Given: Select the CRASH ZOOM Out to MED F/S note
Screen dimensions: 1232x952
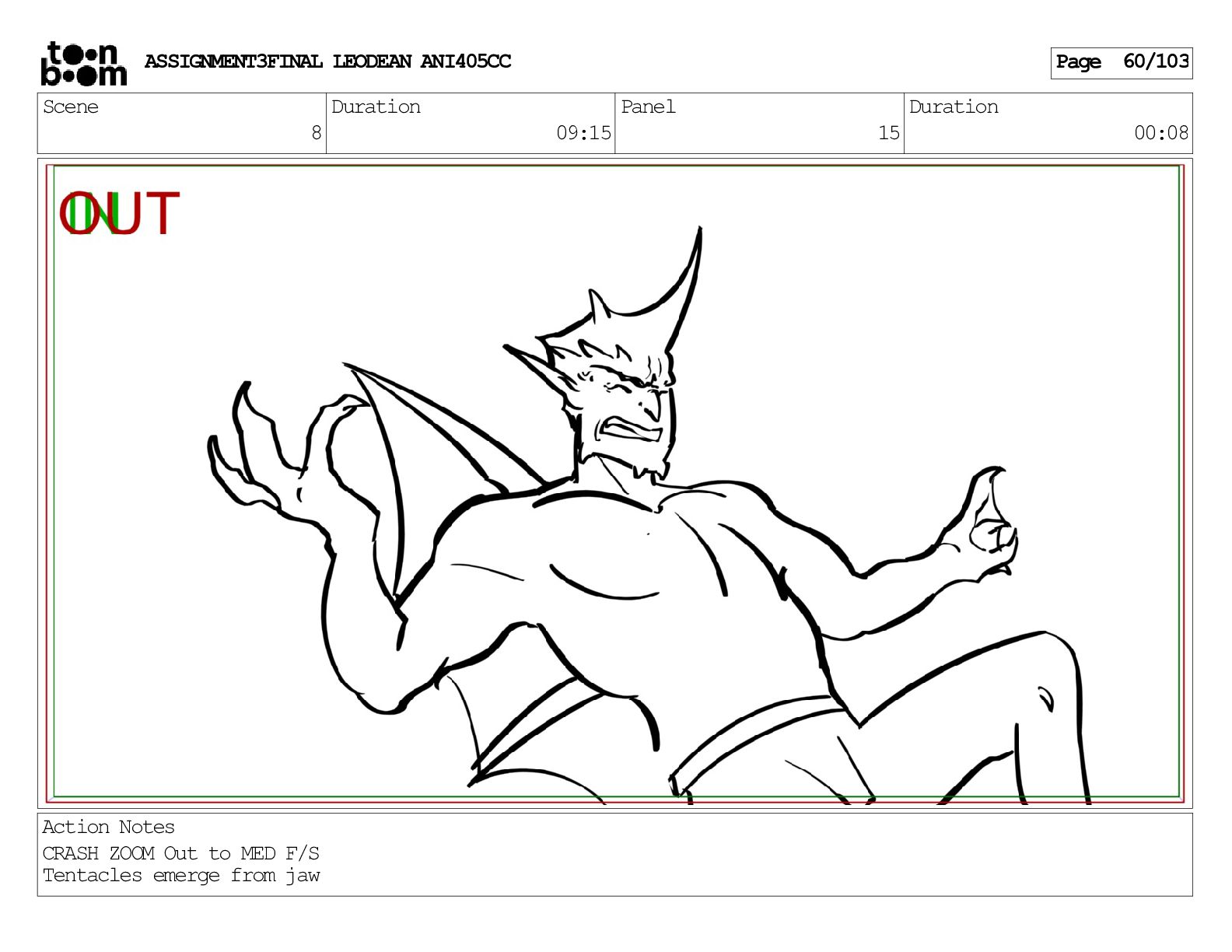Looking at the screenshot, I should (x=180, y=853).
